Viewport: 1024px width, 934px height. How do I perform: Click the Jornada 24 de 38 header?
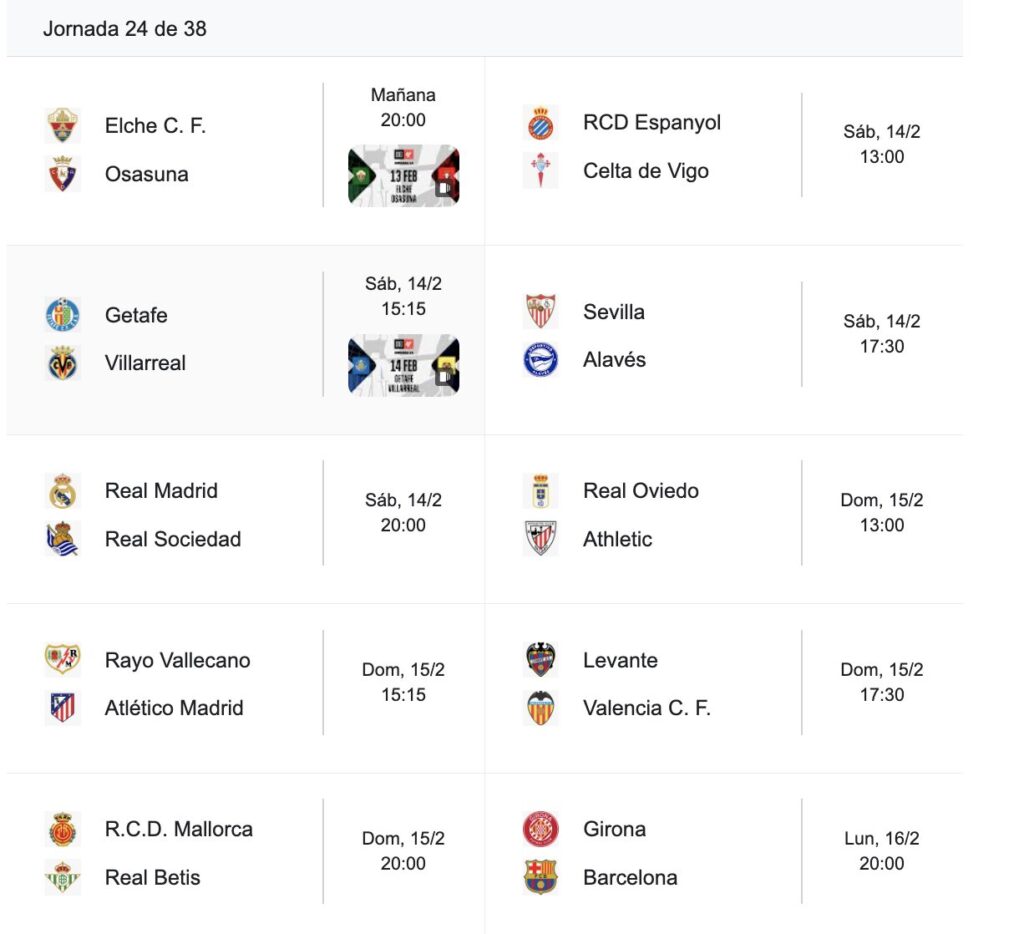tap(125, 29)
